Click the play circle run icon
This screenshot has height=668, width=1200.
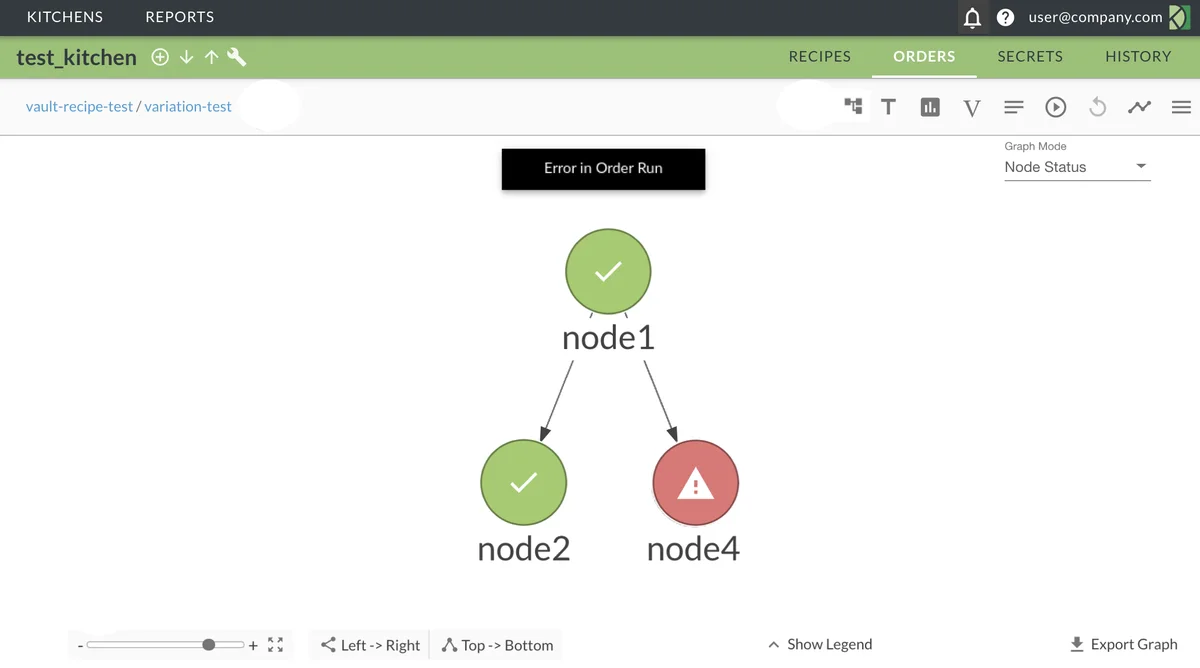(1056, 107)
